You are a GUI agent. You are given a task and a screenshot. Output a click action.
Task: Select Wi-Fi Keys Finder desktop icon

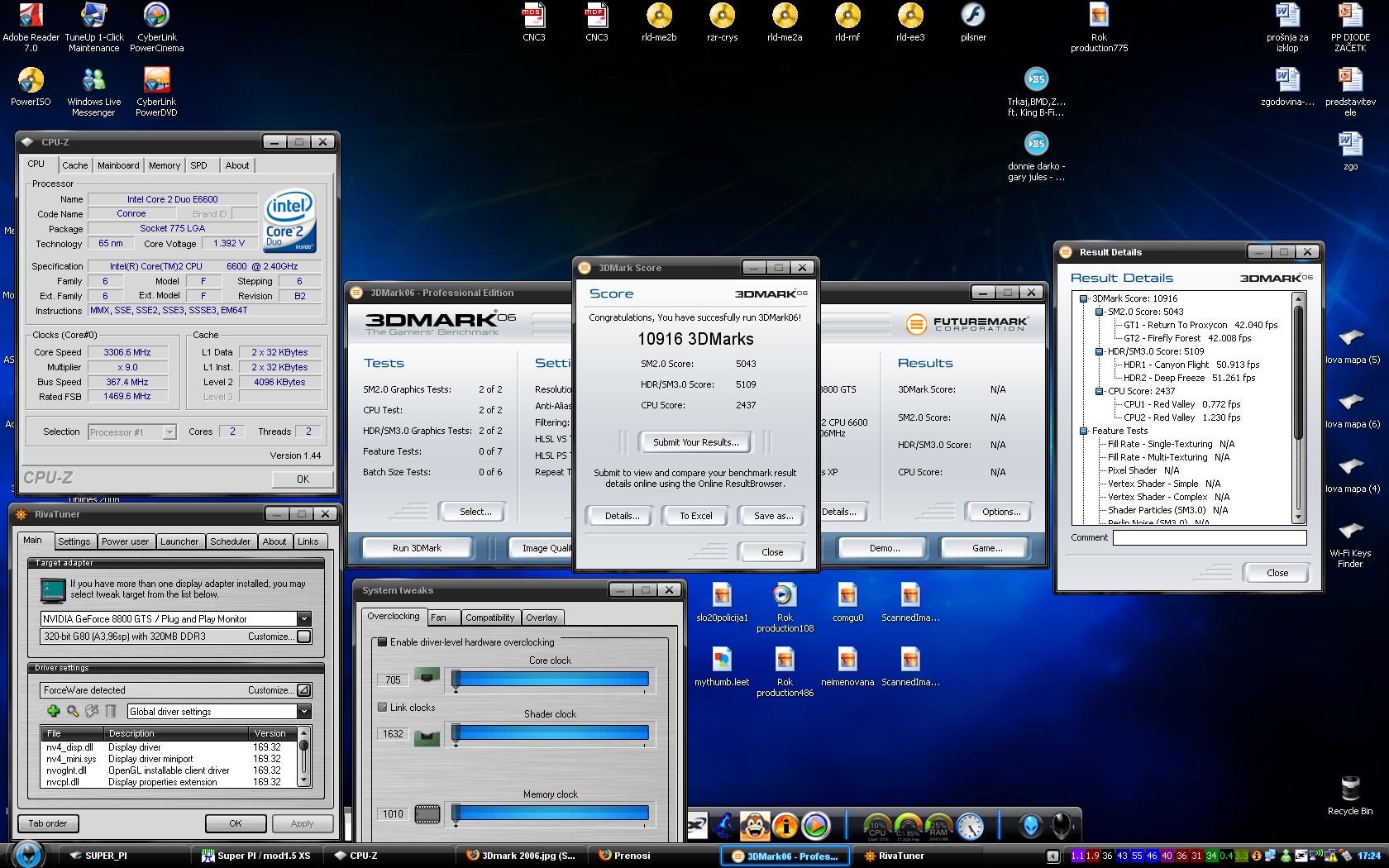pos(1349,543)
